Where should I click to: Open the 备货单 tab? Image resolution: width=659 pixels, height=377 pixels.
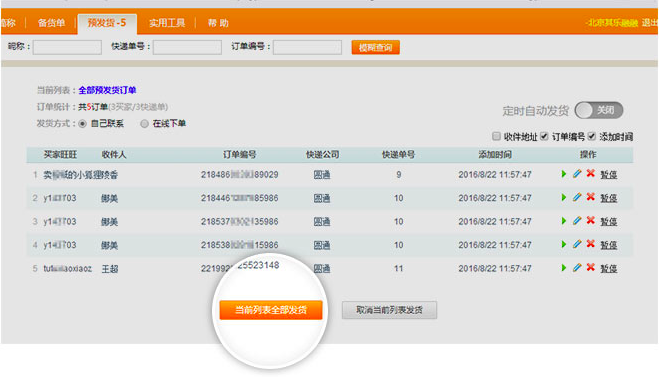51,23
